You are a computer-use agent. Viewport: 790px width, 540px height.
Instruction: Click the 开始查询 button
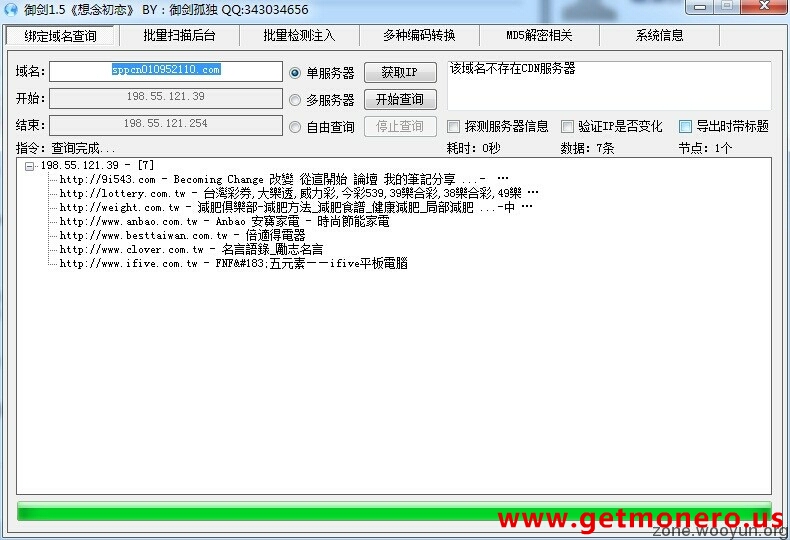(x=399, y=99)
